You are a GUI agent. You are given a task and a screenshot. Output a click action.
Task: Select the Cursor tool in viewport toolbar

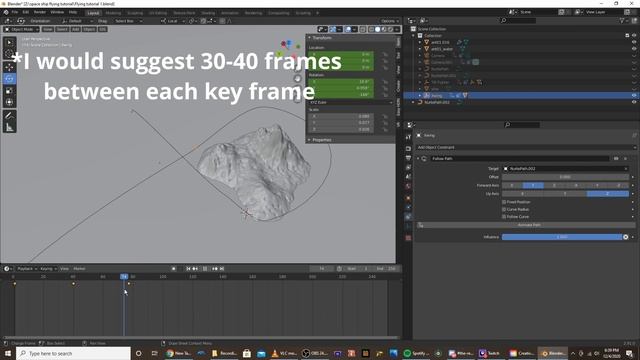pyautogui.click(x=9, y=54)
